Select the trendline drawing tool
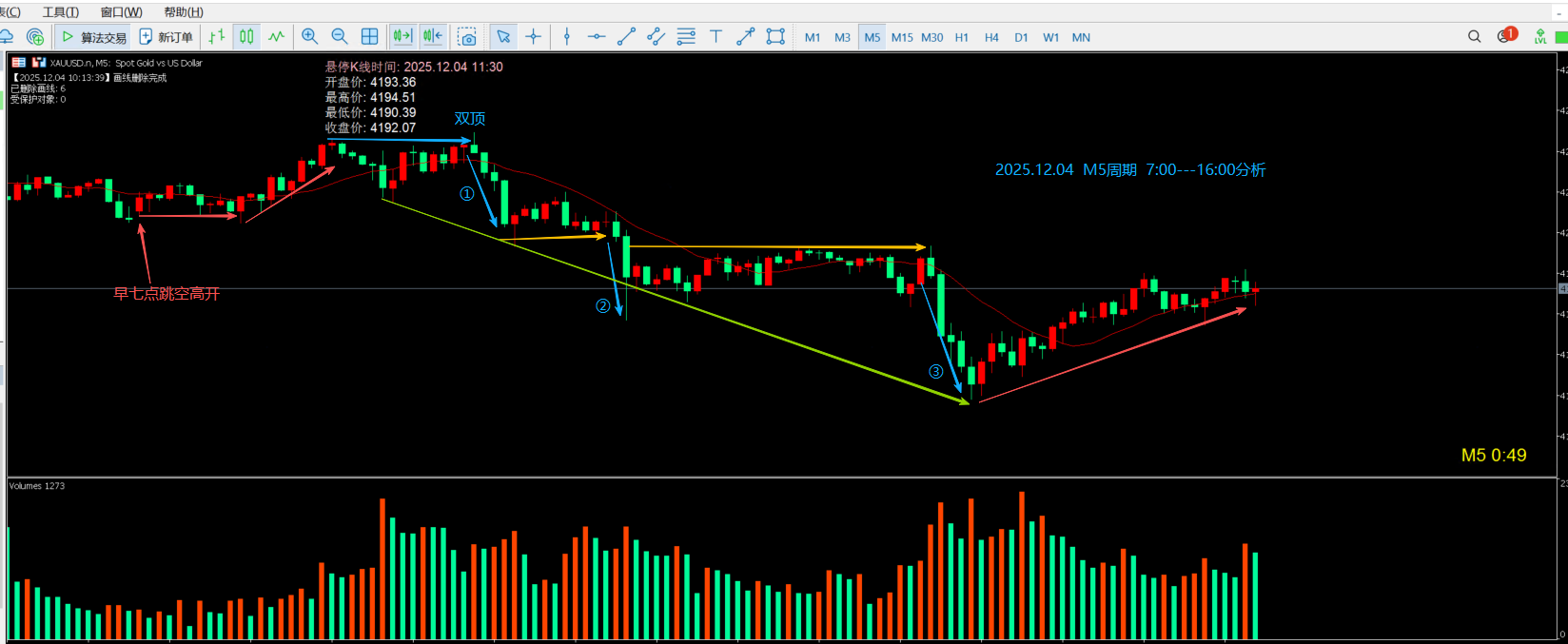Image resolution: width=1568 pixels, height=644 pixels. [626, 36]
